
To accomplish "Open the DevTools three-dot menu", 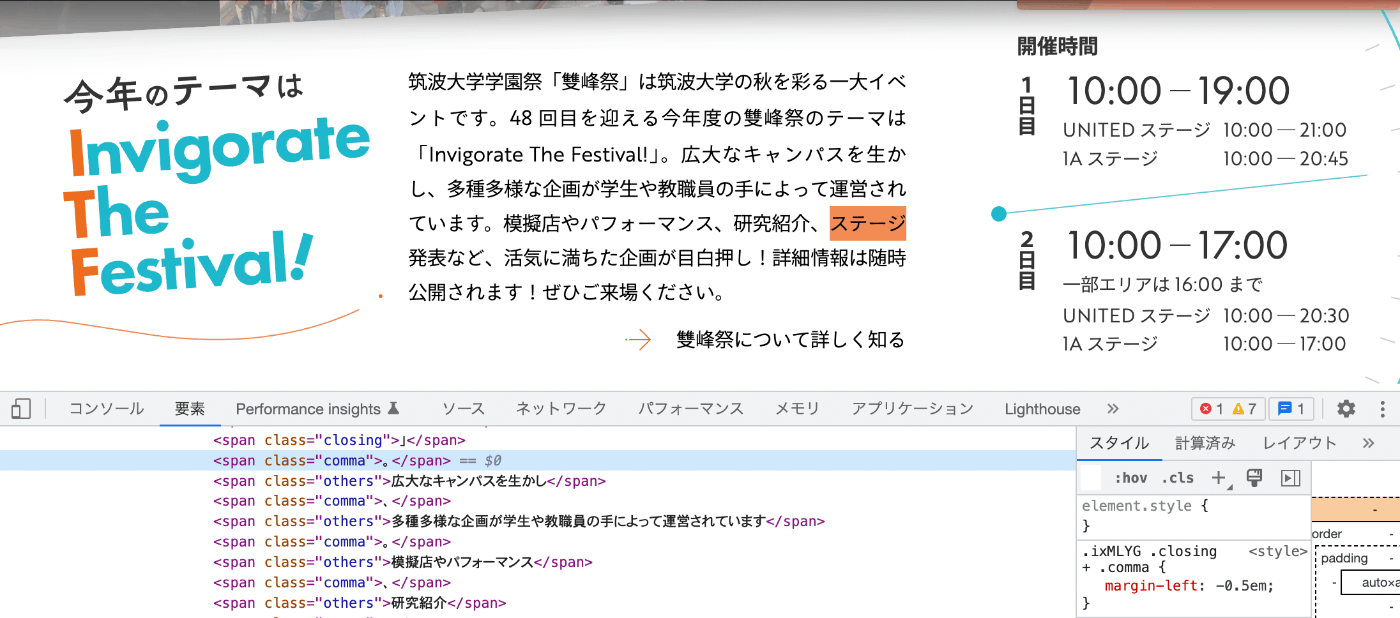I will click(1383, 409).
